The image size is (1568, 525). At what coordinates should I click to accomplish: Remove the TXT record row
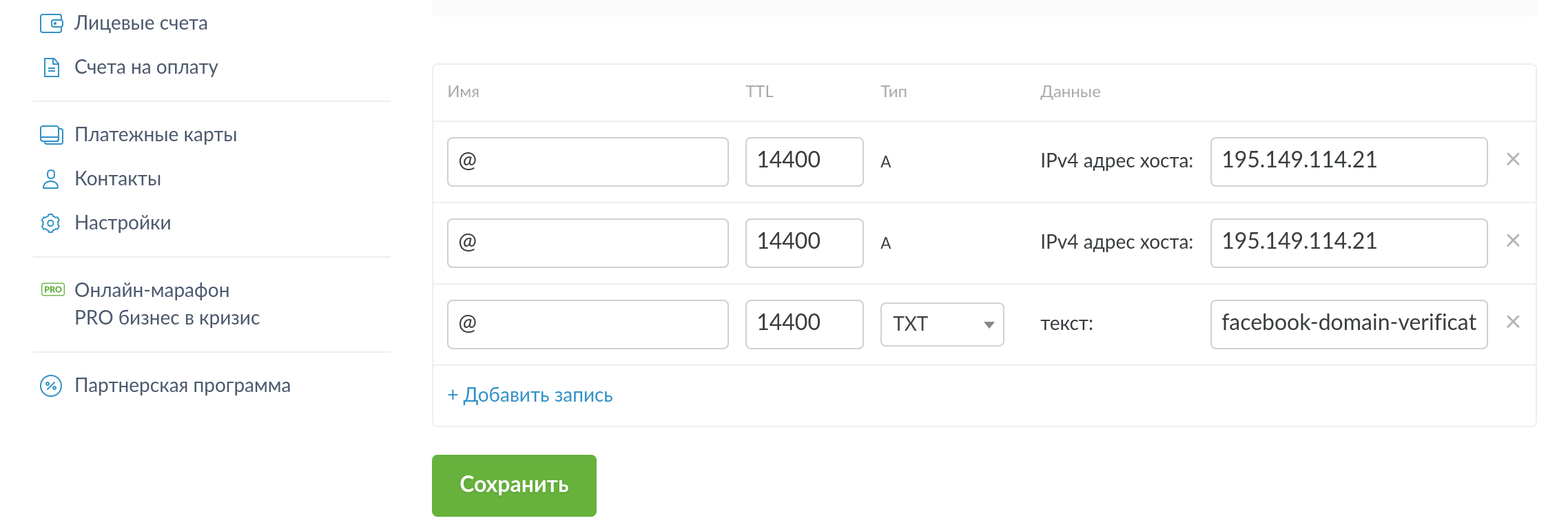[1513, 322]
